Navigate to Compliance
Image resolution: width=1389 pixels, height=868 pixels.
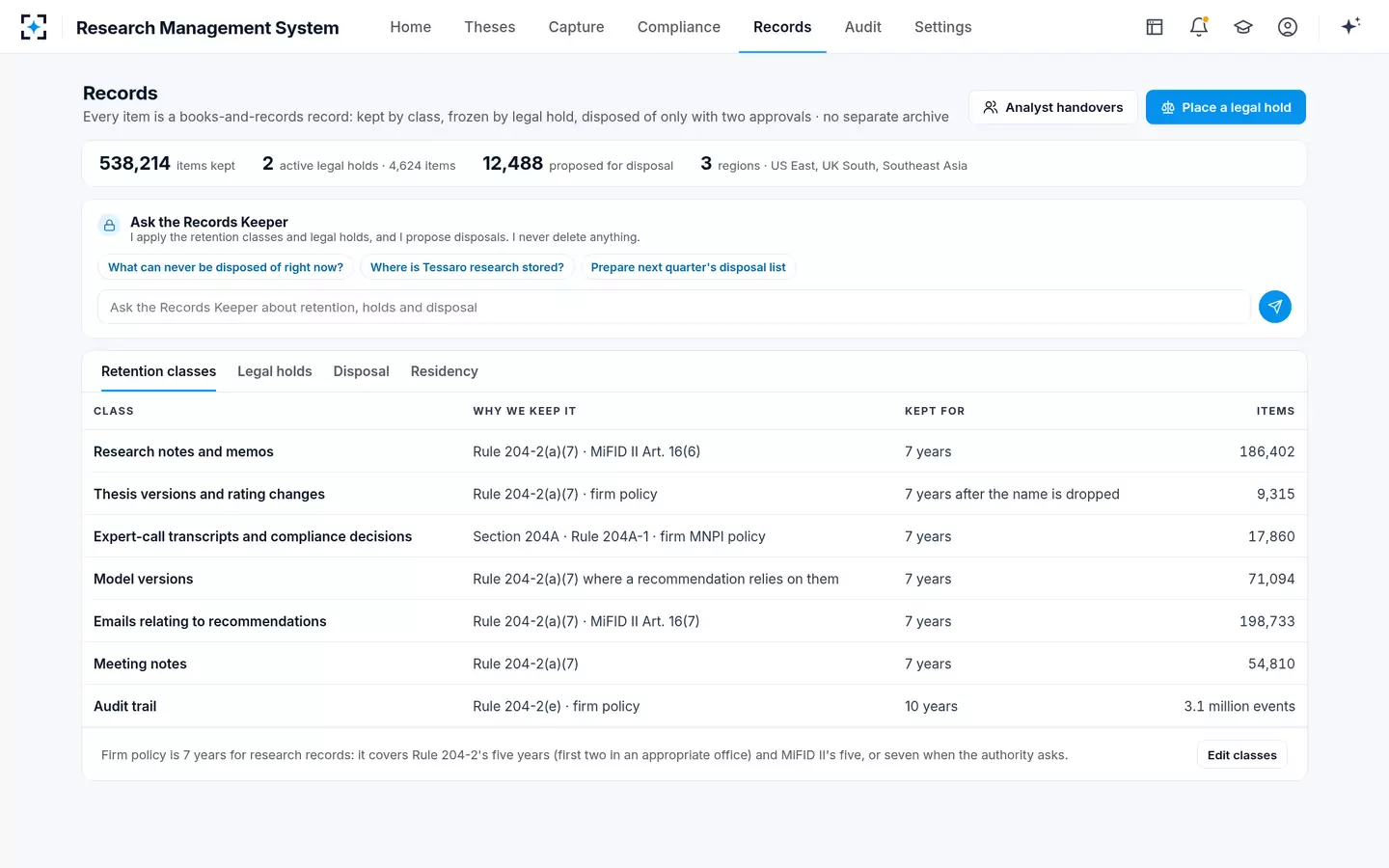(679, 27)
